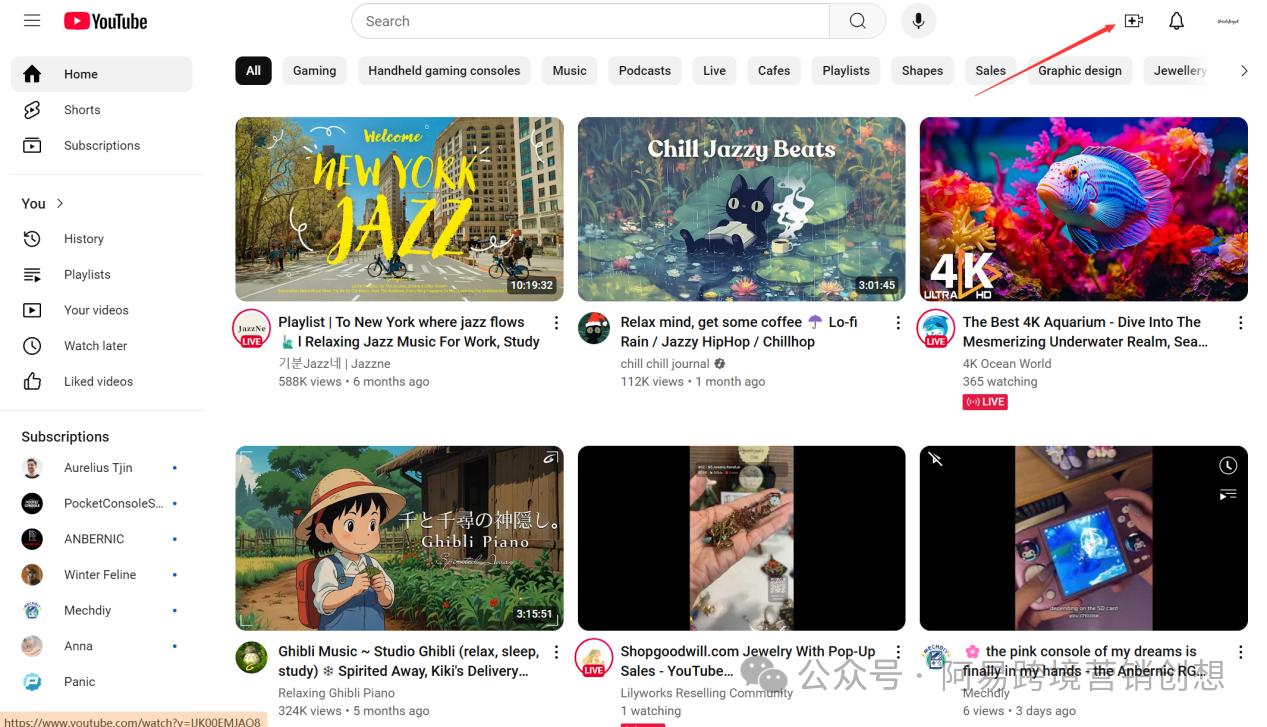Add pink console video to queue
Screen dimensions: 1267x727
tap(1228, 494)
